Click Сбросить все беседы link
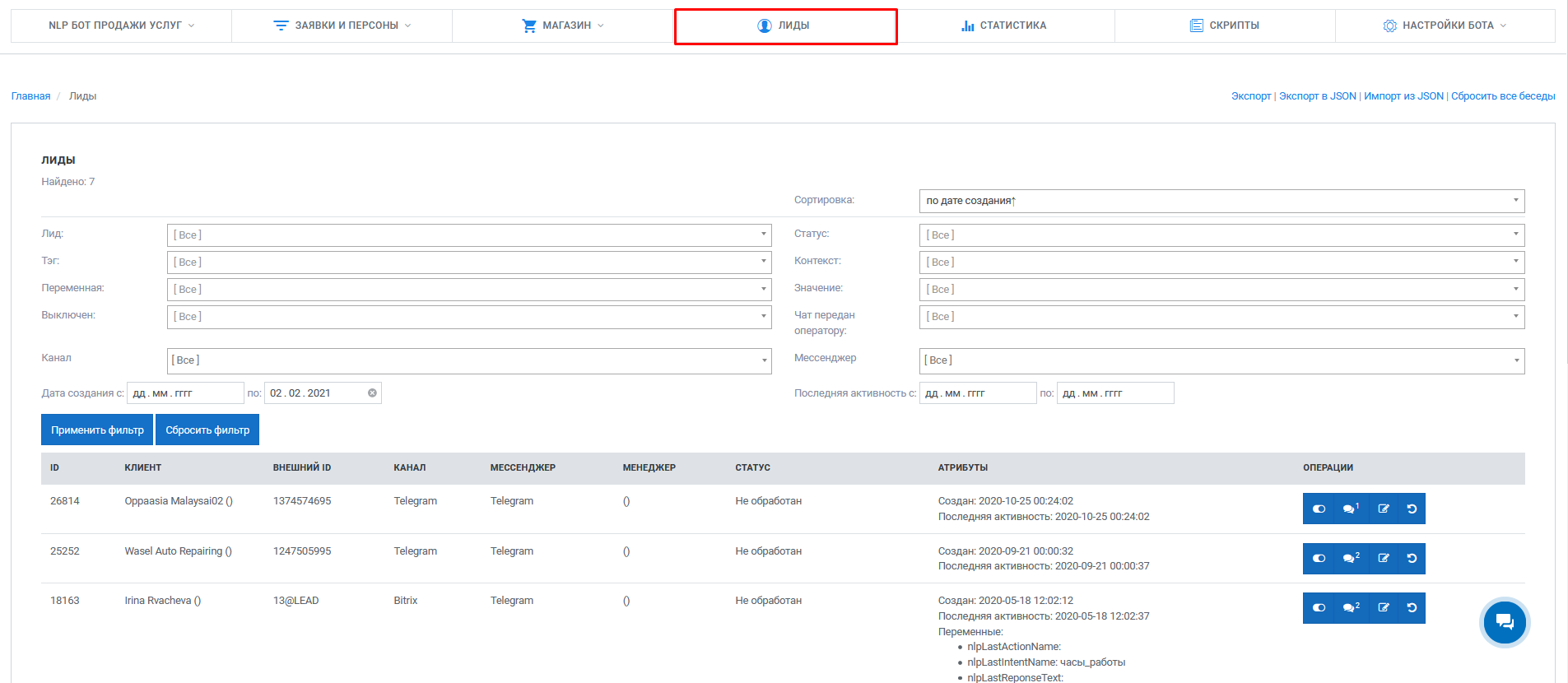This screenshot has height=683, width=1568. (x=1503, y=96)
